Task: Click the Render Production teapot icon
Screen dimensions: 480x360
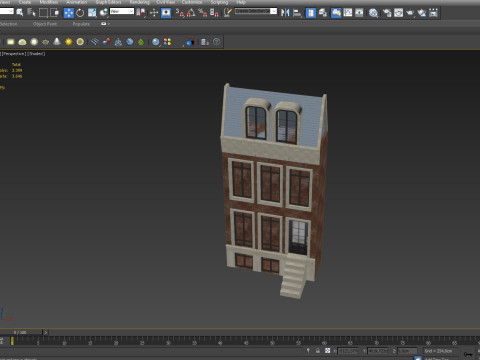Action: click(x=410, y=13)
